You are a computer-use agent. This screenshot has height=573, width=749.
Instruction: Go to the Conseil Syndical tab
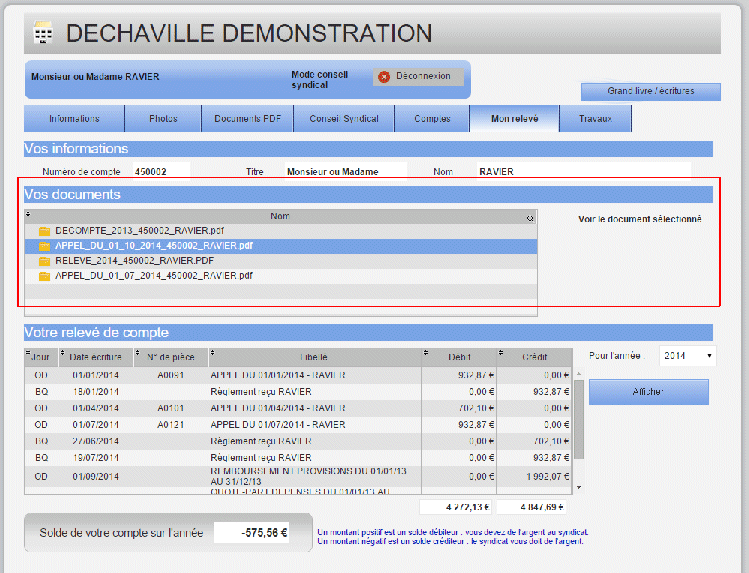pyautogui.click(x=344, y=118)
